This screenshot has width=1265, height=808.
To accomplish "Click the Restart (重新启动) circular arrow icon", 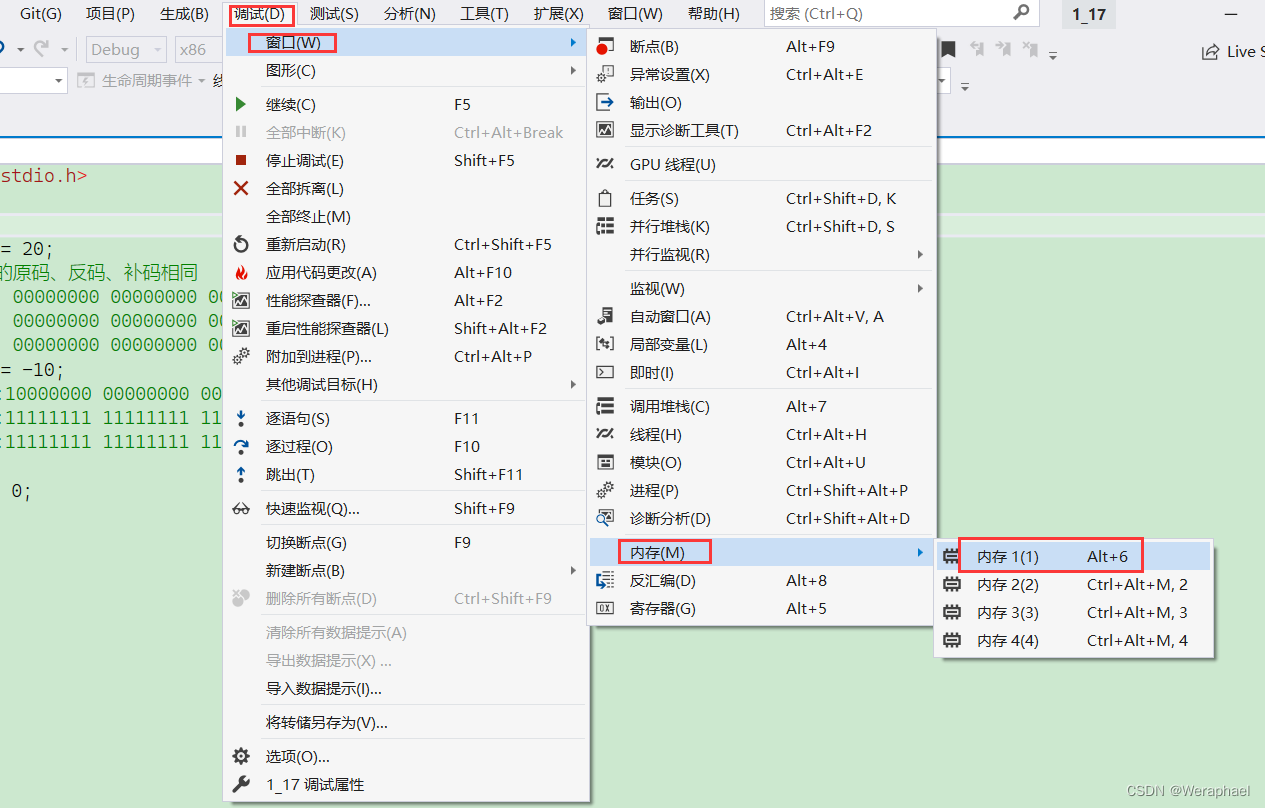I will 241,245.
